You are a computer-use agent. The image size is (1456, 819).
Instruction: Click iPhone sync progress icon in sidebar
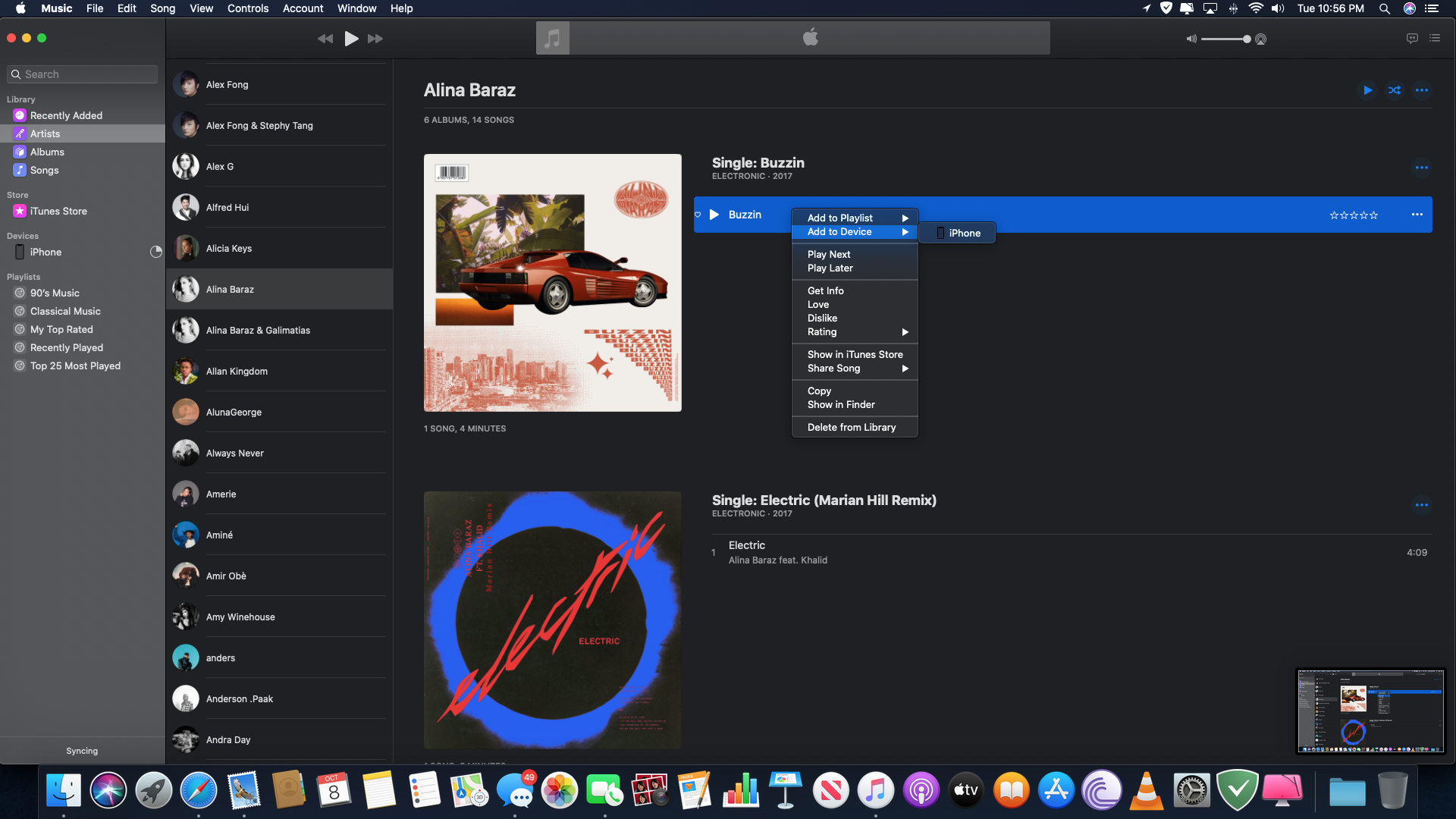(x=155, y=252)
